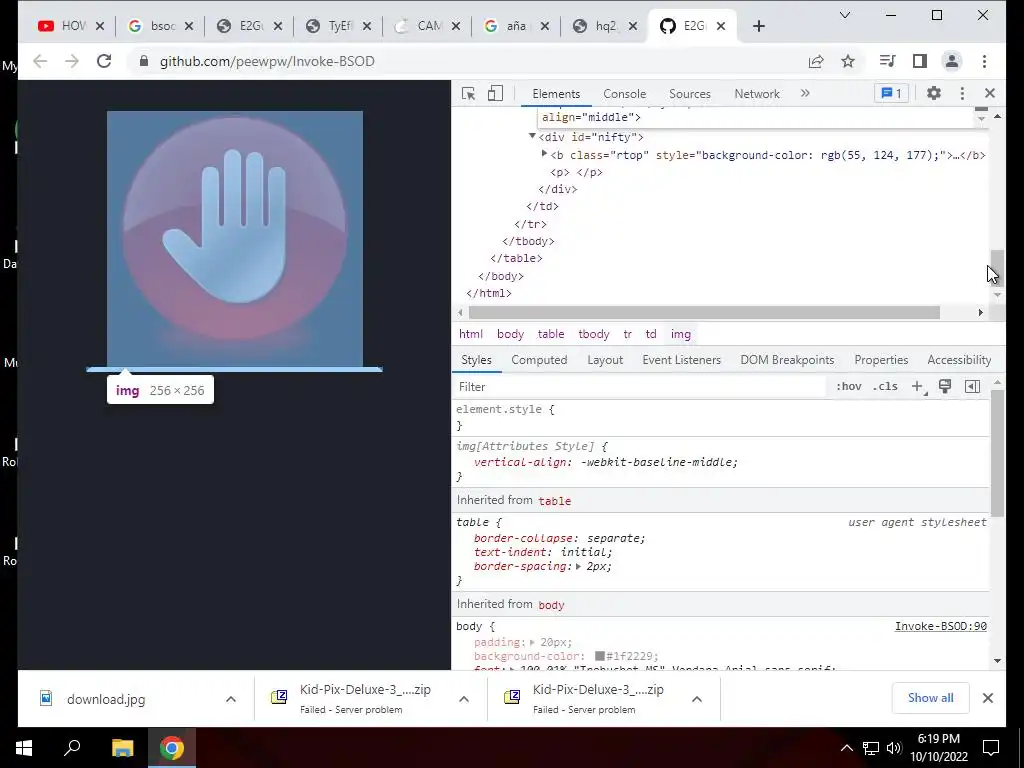Bookmark this page with star icon
This screenshot has height=768, width=1024.
coord(848,61)
